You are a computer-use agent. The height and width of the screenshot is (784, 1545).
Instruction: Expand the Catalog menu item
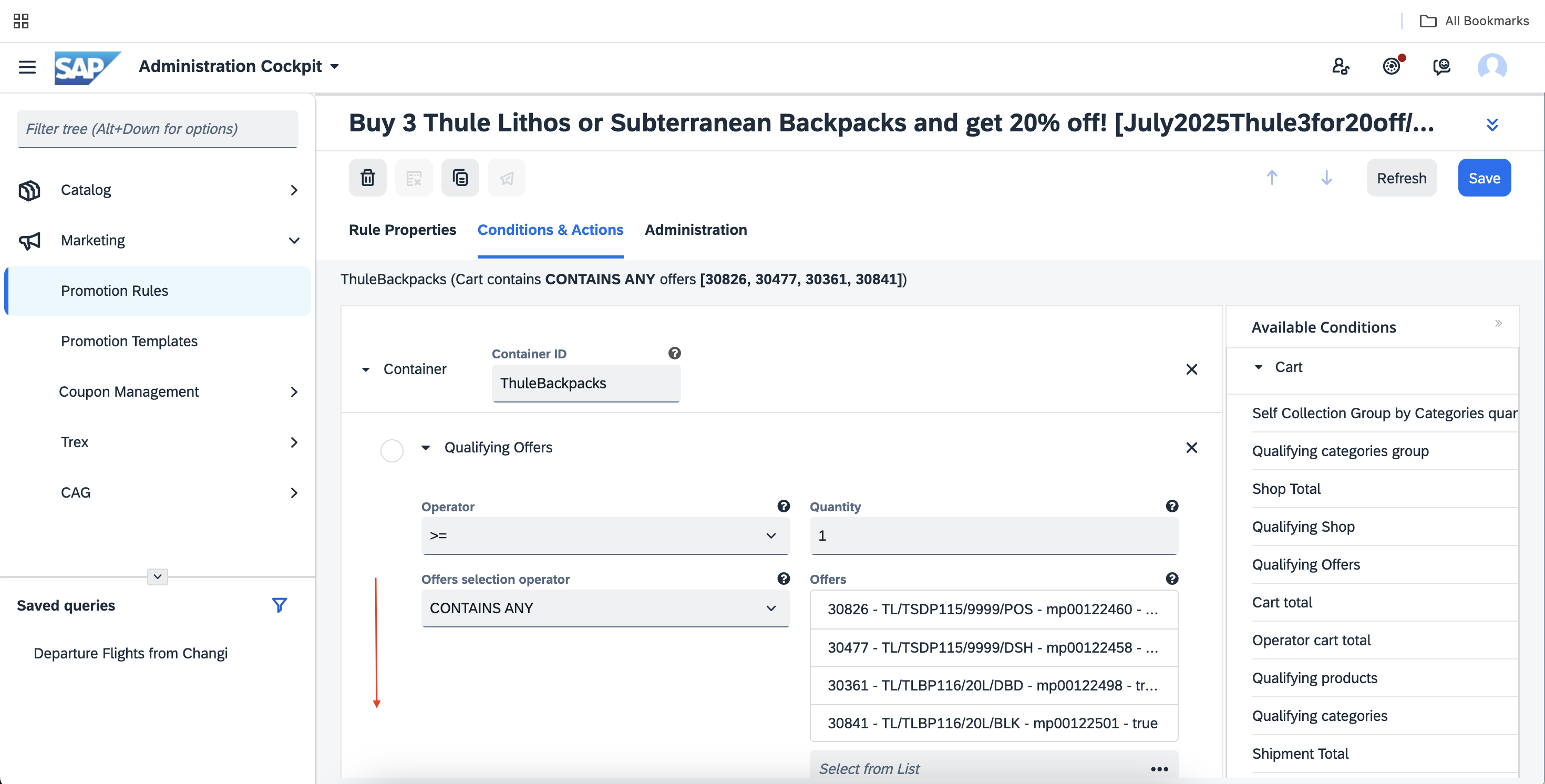(x=158, y=190)
